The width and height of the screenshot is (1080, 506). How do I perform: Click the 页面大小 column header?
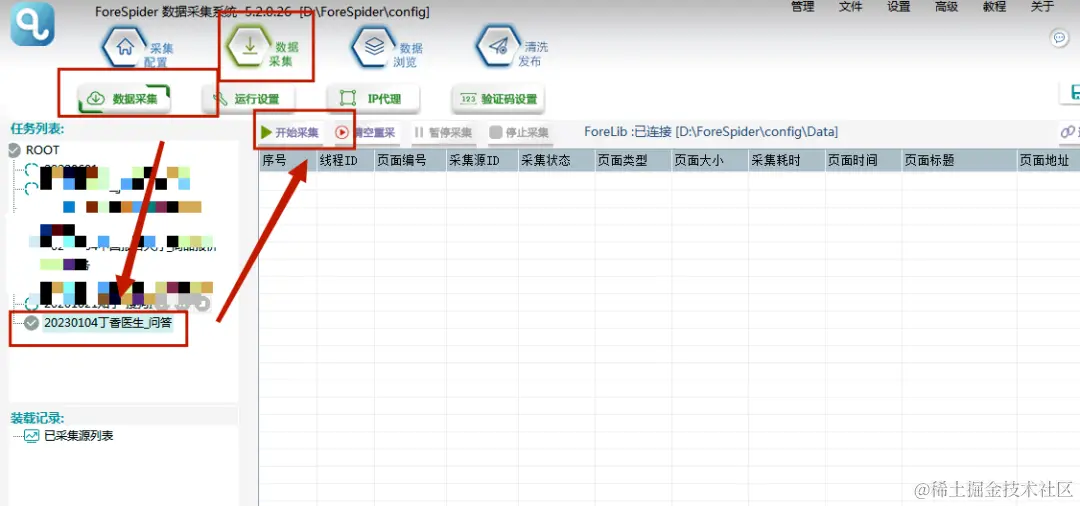click(x=709, y=160)
